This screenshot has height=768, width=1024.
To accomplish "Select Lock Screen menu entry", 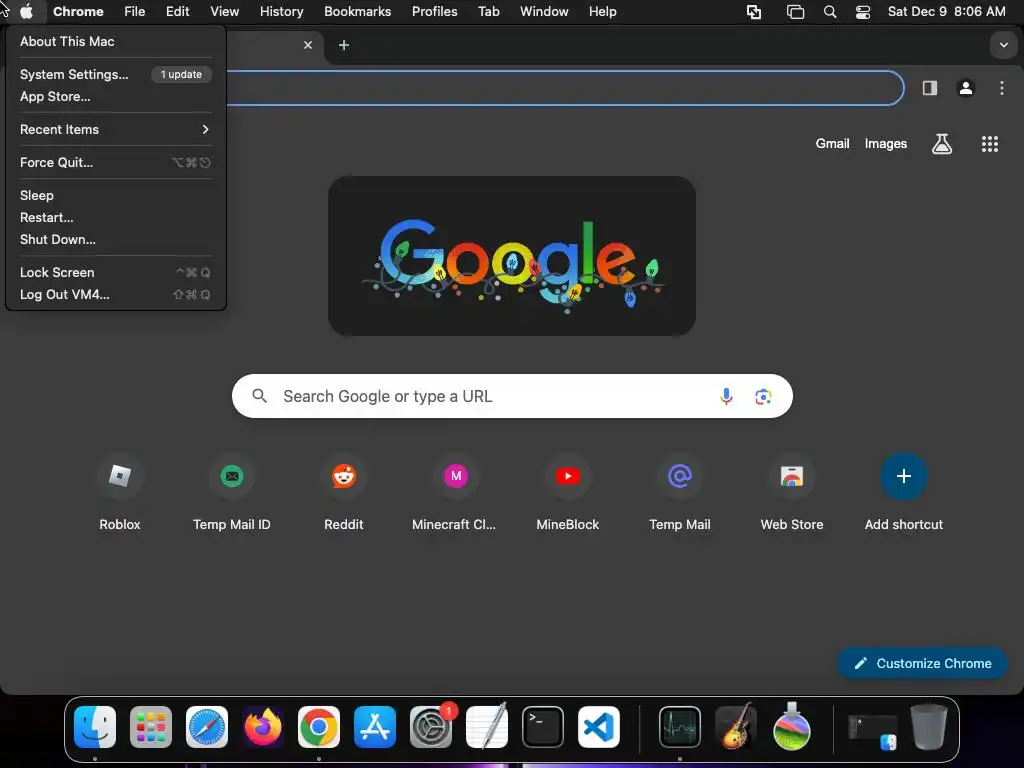I will coord(116,272).
